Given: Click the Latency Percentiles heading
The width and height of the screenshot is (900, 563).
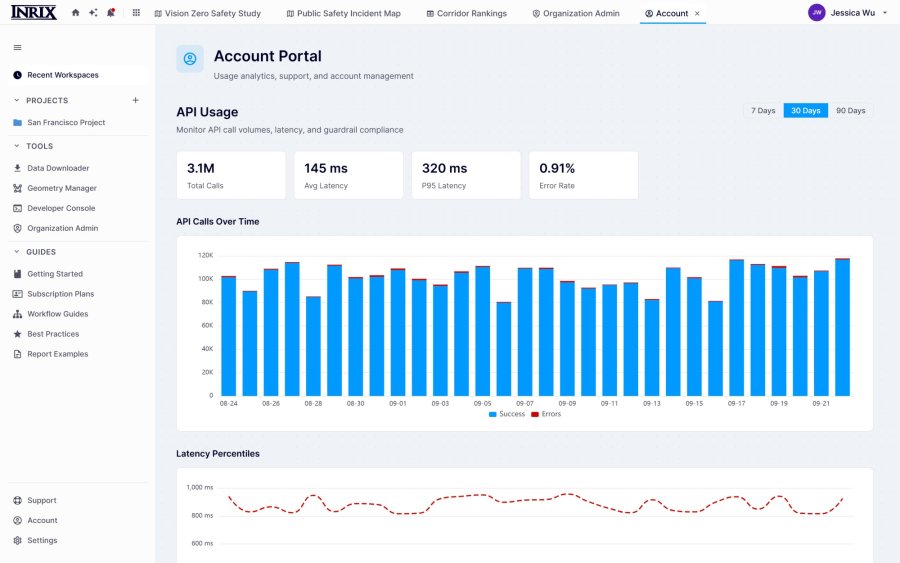Looking at the screenshot, I should 218,454.
